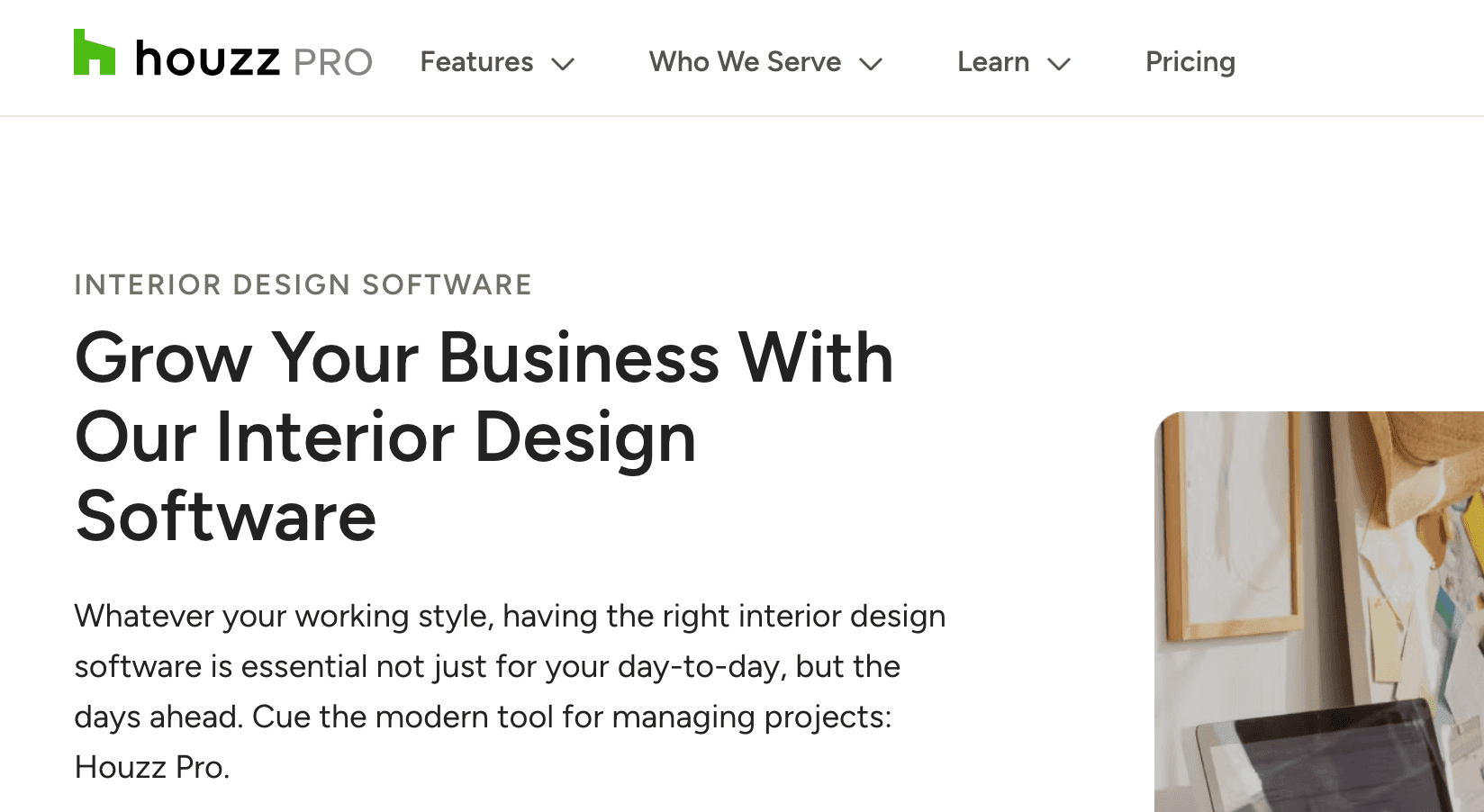Open the Features menu
The width and height of the screenshot is (1484, 812).
476,62
